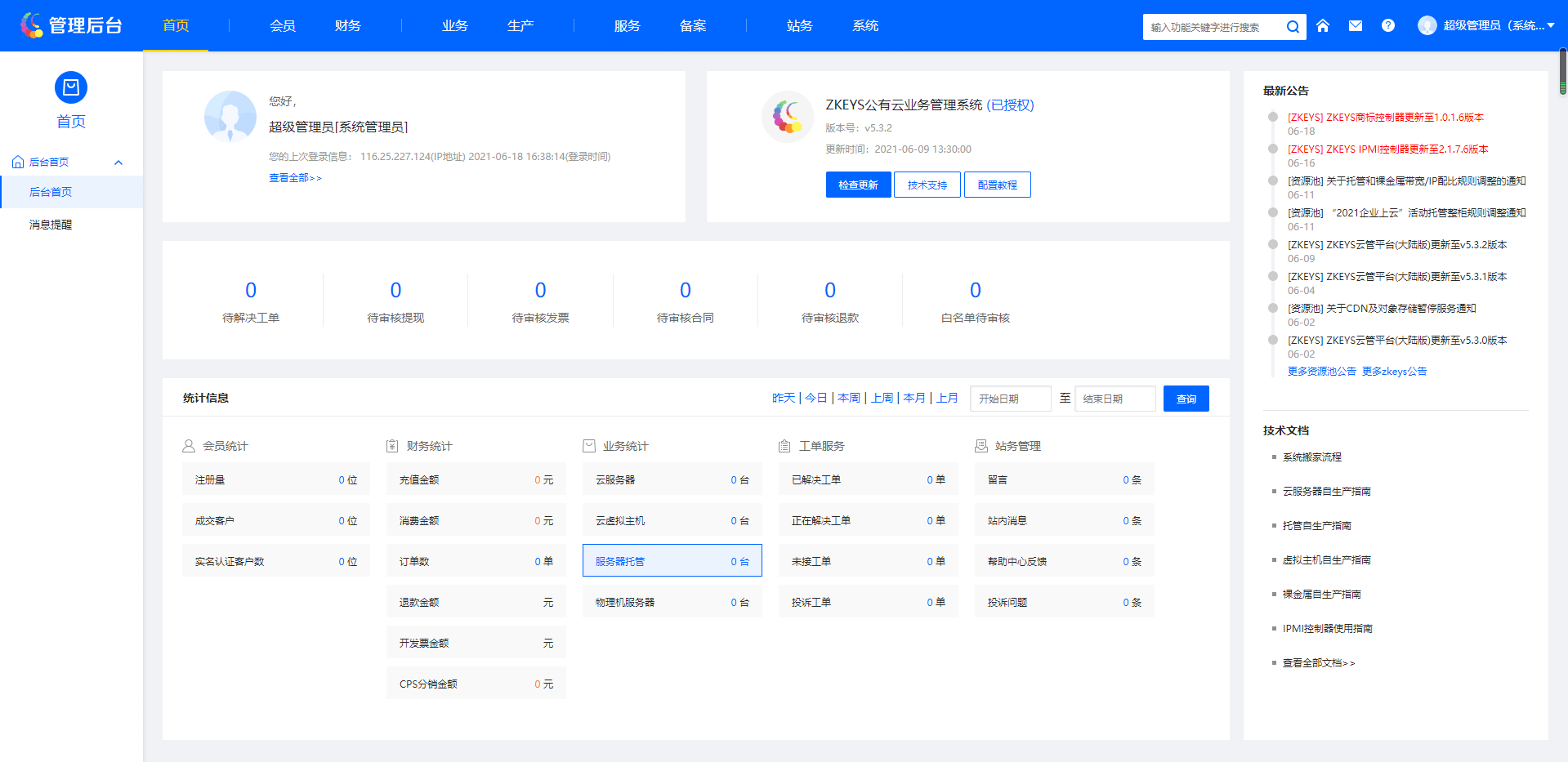Open the 查看全部>> login info link
The image size is (1568, 762).
tap(295, 178)
